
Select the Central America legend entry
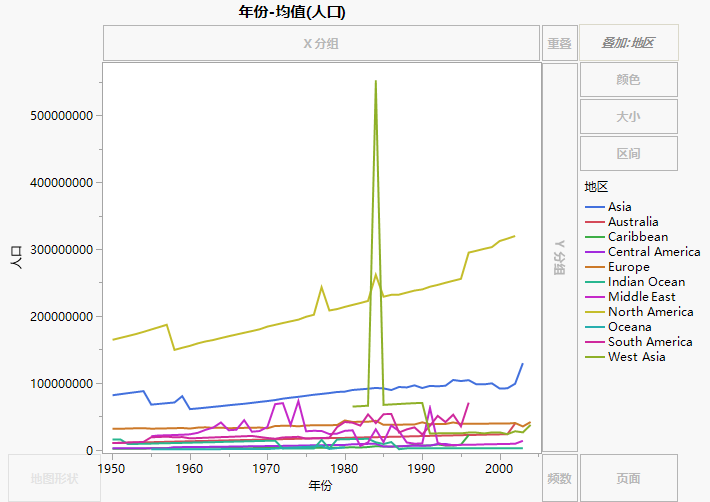pos(643,252)
